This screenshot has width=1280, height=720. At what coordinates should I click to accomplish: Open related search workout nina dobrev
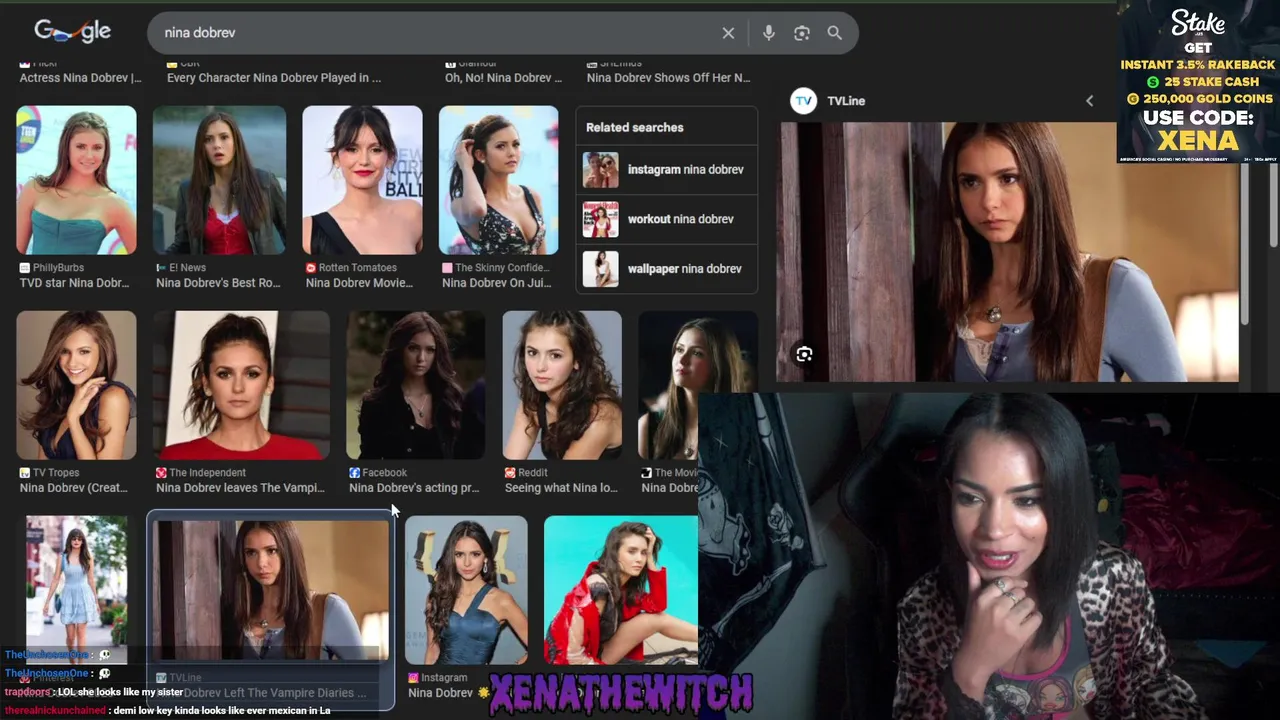pyautogui.click(x=666, y=219)
